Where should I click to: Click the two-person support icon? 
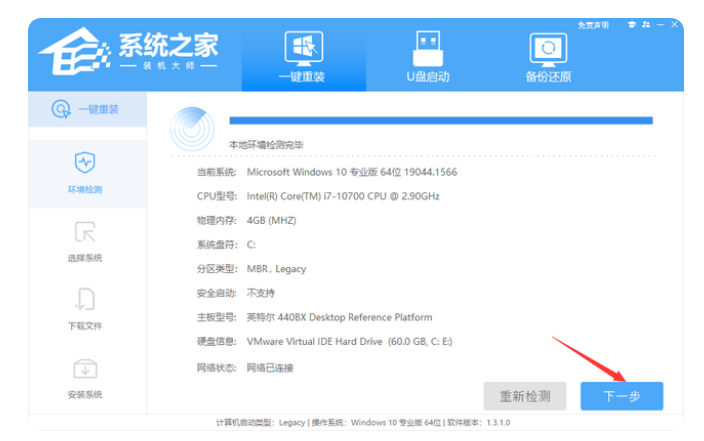644,25
